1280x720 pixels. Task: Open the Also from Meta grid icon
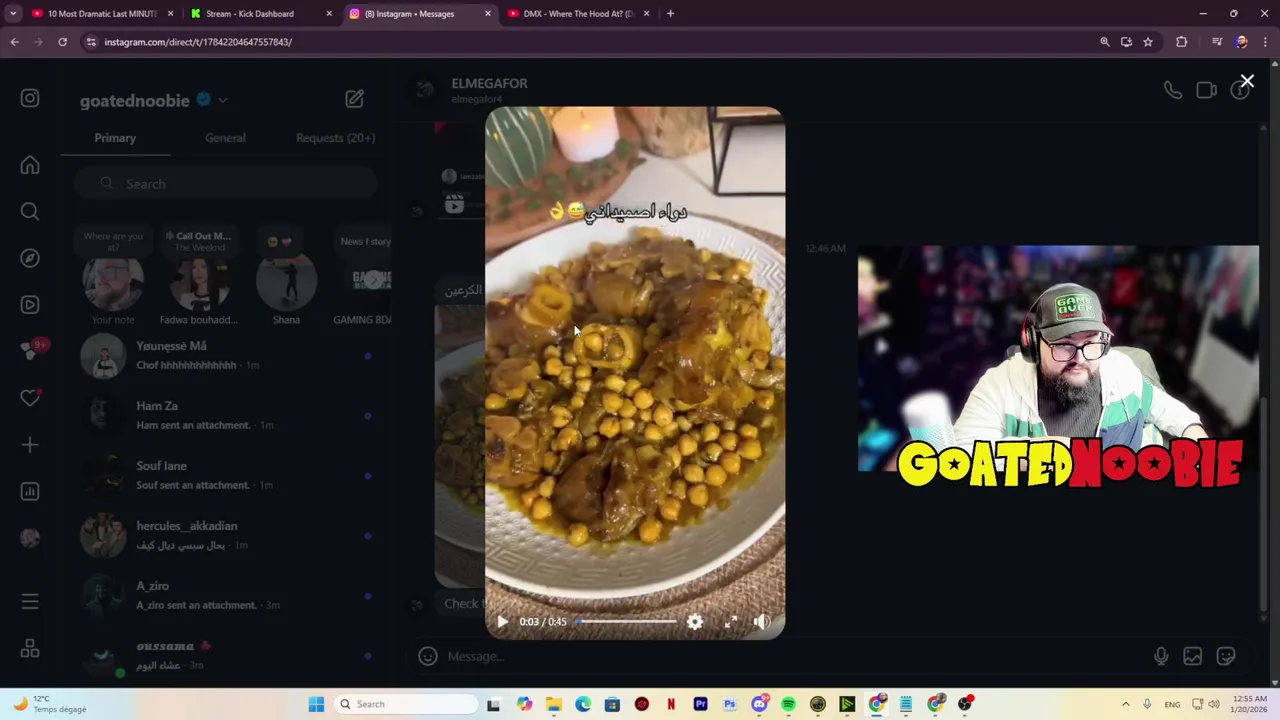(x=30, y=649)
